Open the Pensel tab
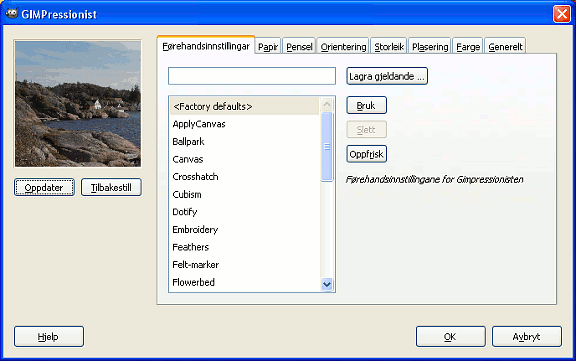This screenshot has width=576, height=361. [299, 47]
